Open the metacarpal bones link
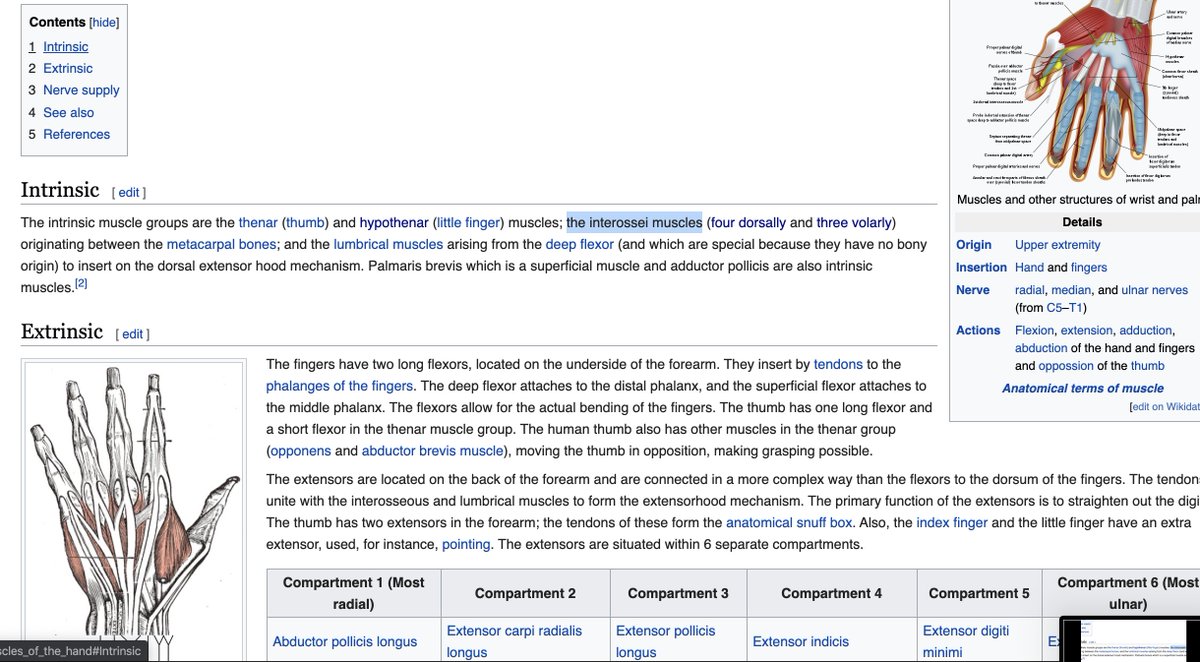The height and width of the screenshot is (662, 1200). (x=222, y=244)
